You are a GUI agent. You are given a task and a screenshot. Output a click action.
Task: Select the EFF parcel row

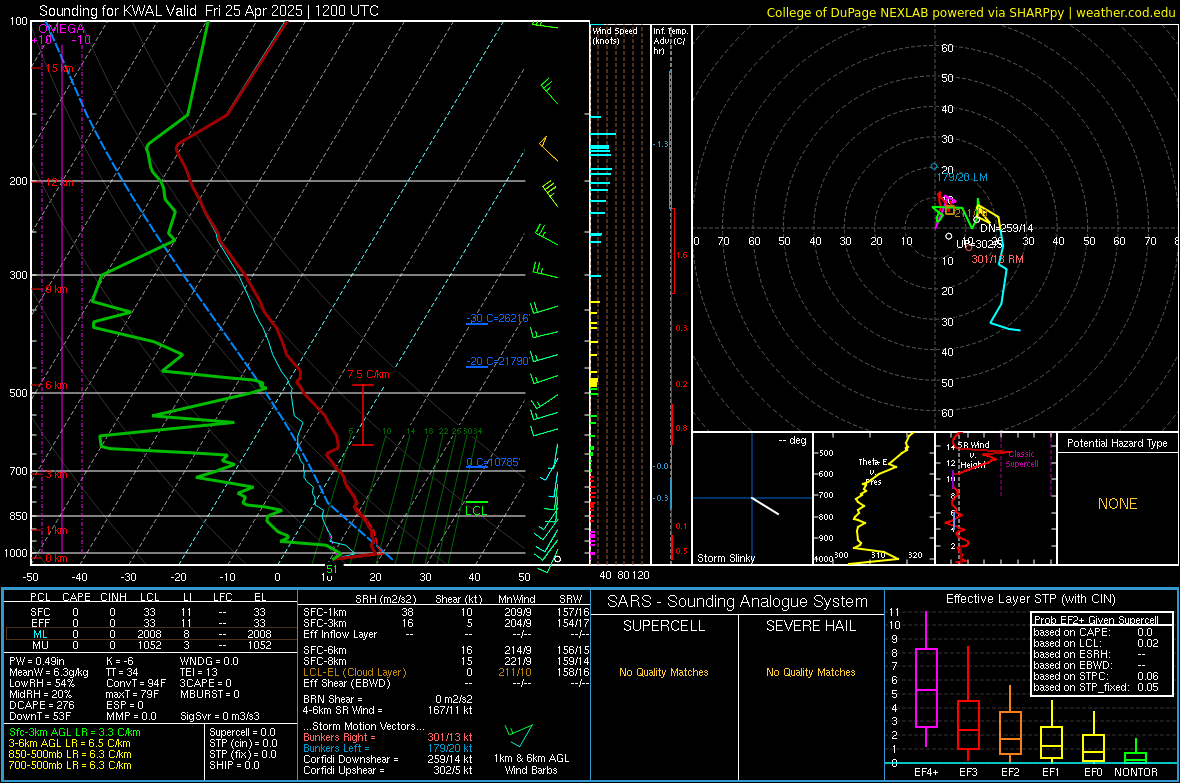coord(151,623)
